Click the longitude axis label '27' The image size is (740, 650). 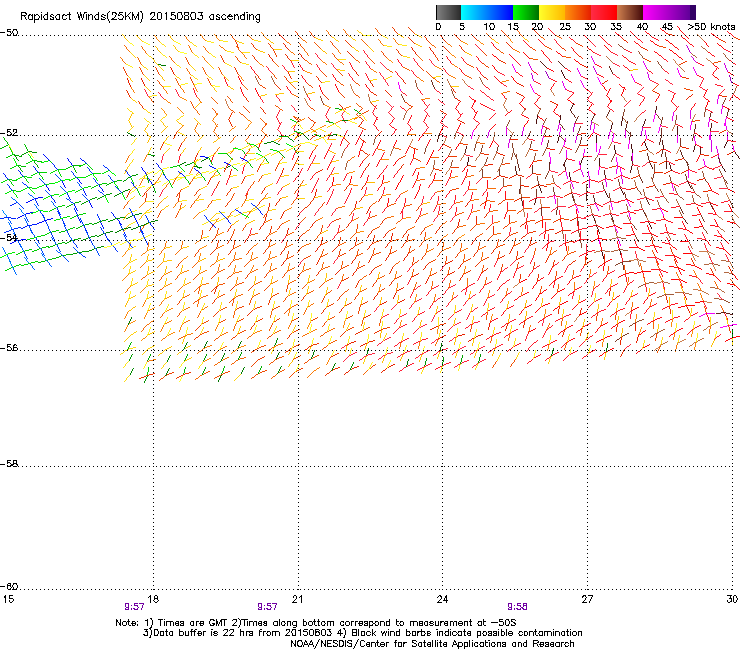[x=587, y=599]
